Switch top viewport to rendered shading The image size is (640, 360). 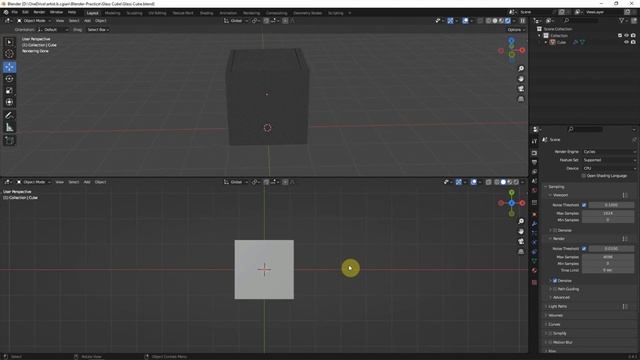508,20
